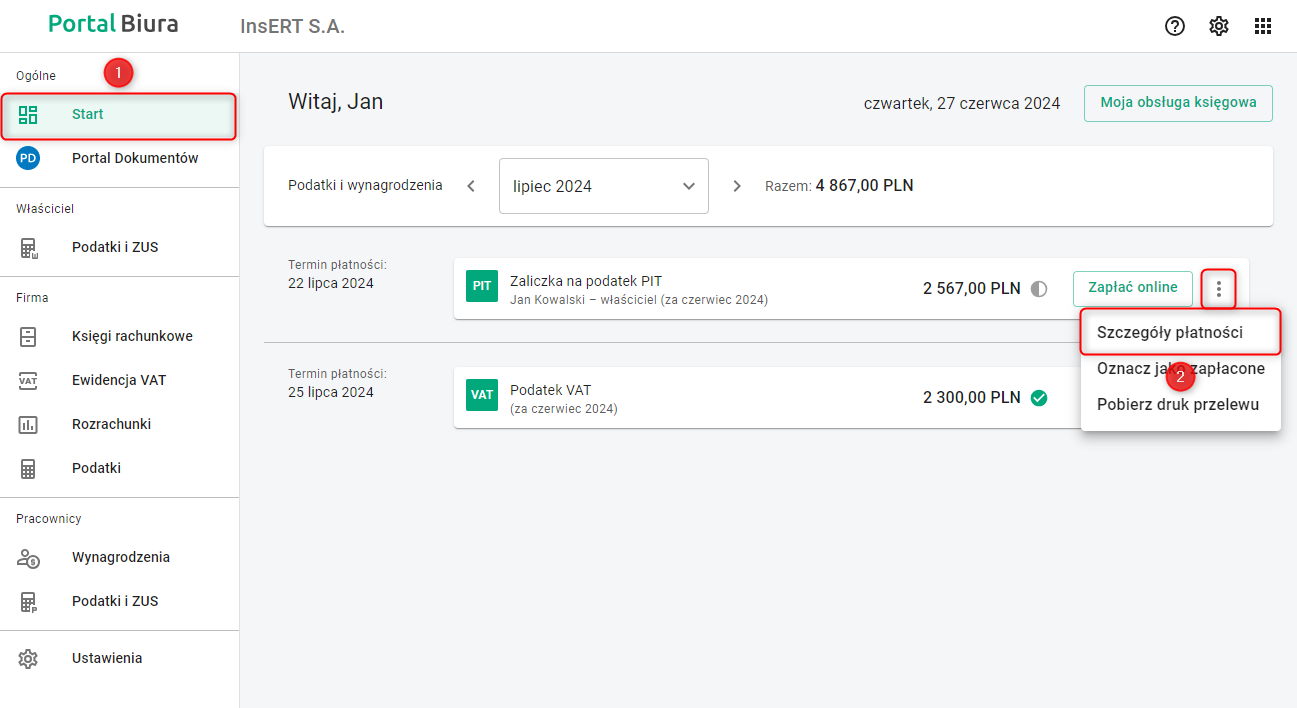Open Księgi rachunkowe in sidebar
Image resolution: width=1297 pixels, height=708 pixels.
(x=132, y=336)
